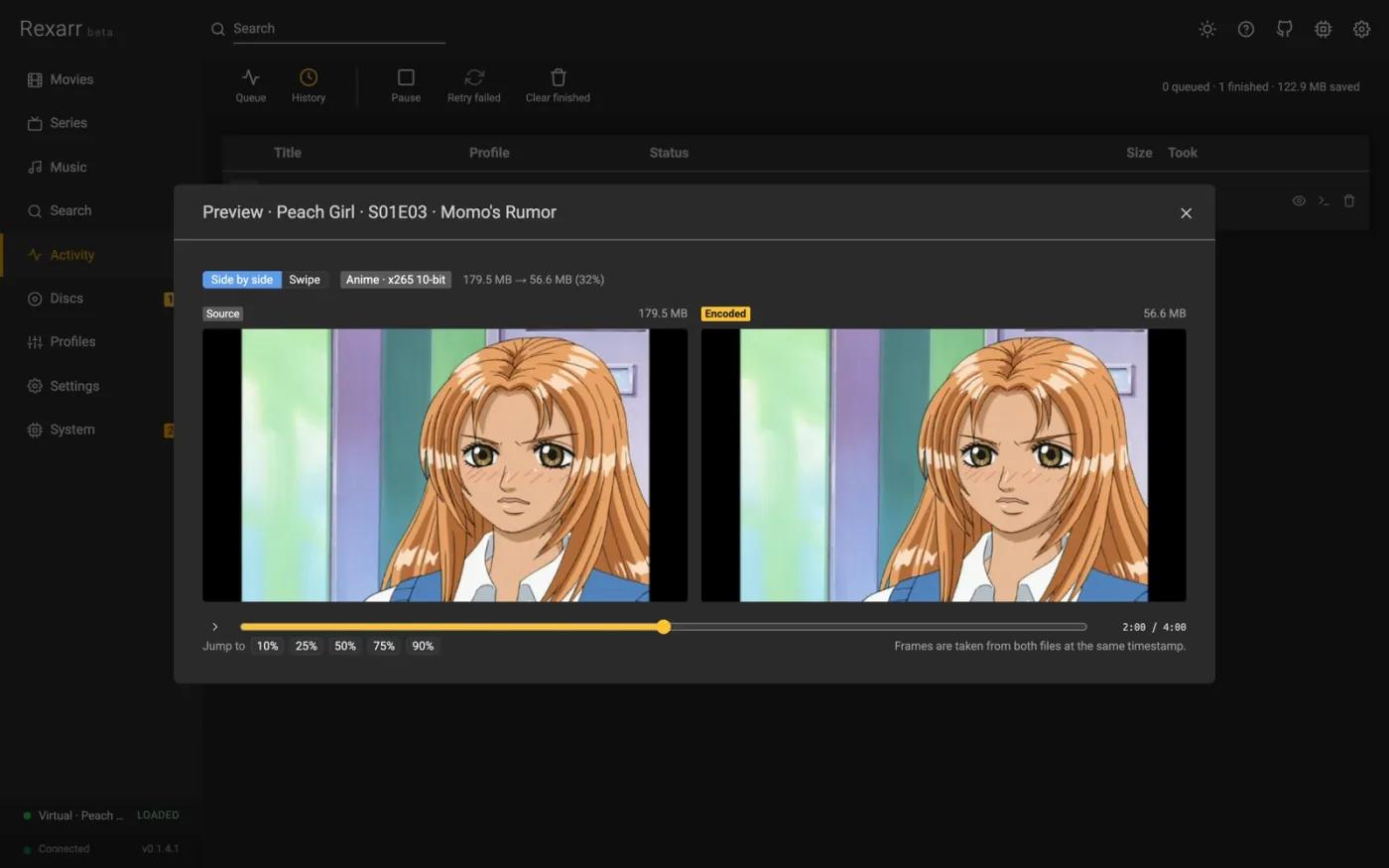Jump to 10% of the preview

[x=268, y=646]
